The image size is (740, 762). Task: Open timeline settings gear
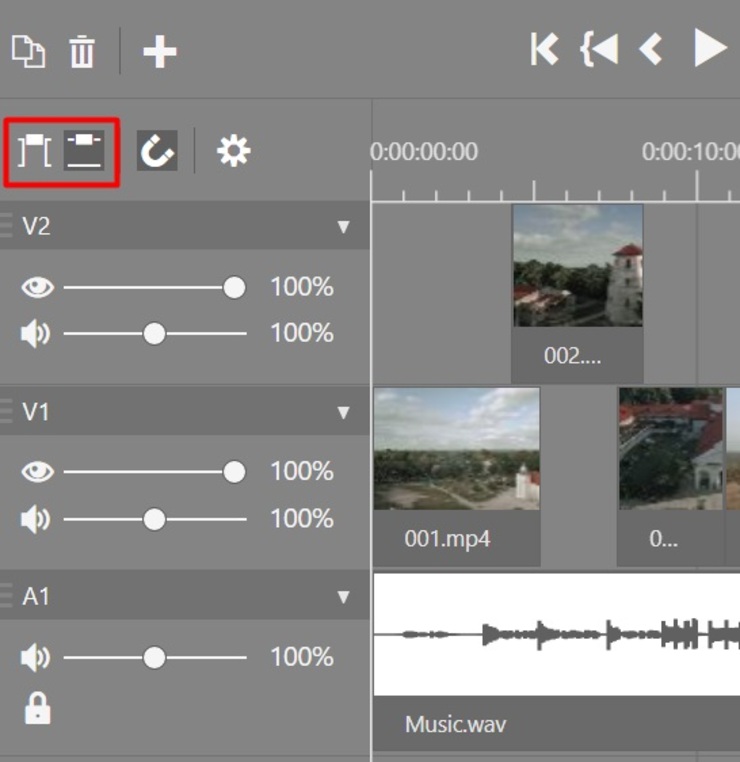pyautogui.click(x=234, y=152)
